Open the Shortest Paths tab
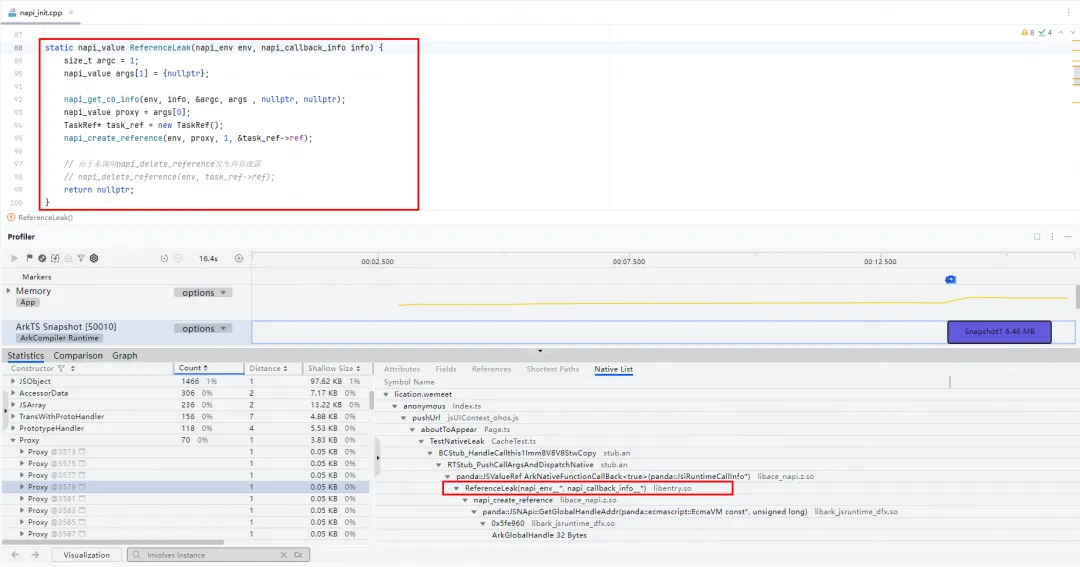The height and width of the screenshot is (567, 1080). pyautogui.click(x=552, y=369)
